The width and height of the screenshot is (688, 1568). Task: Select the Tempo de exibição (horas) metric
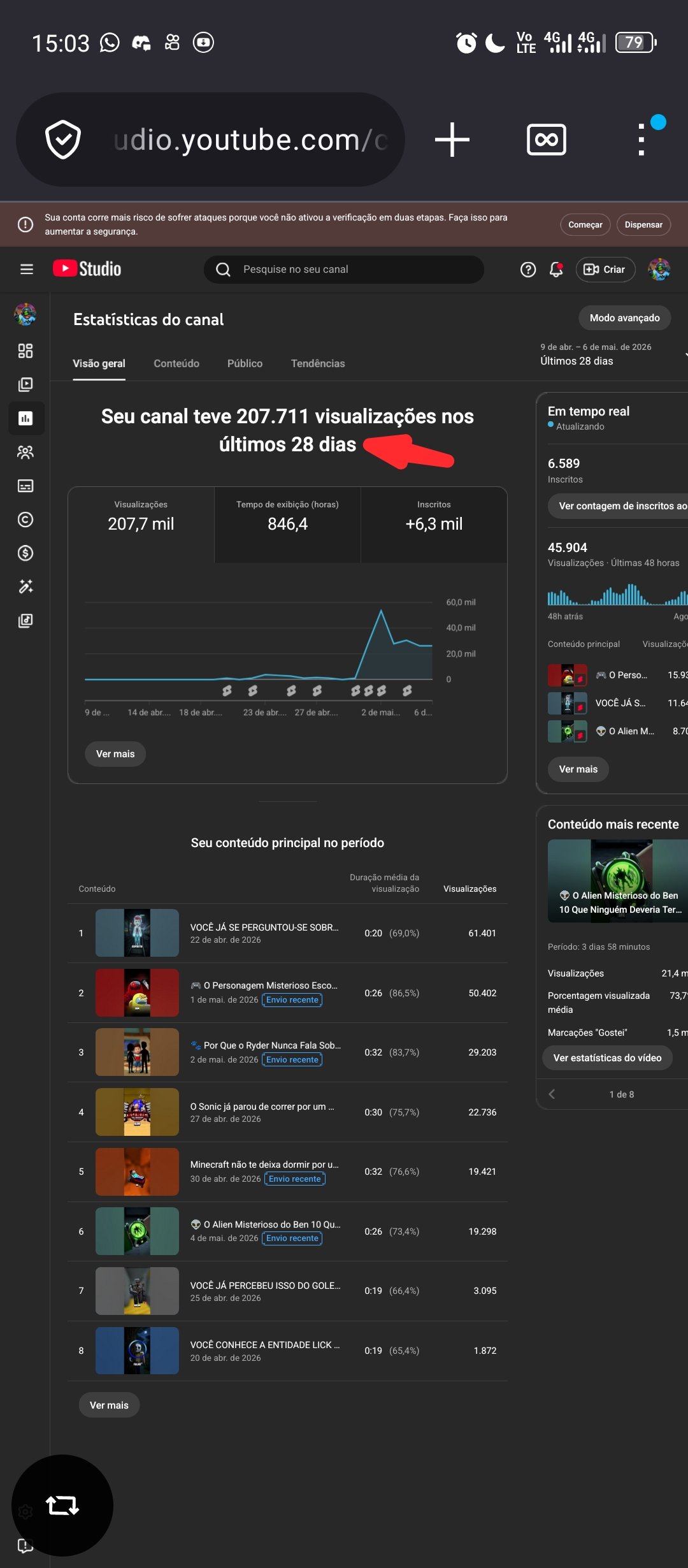tap(287, 525)
